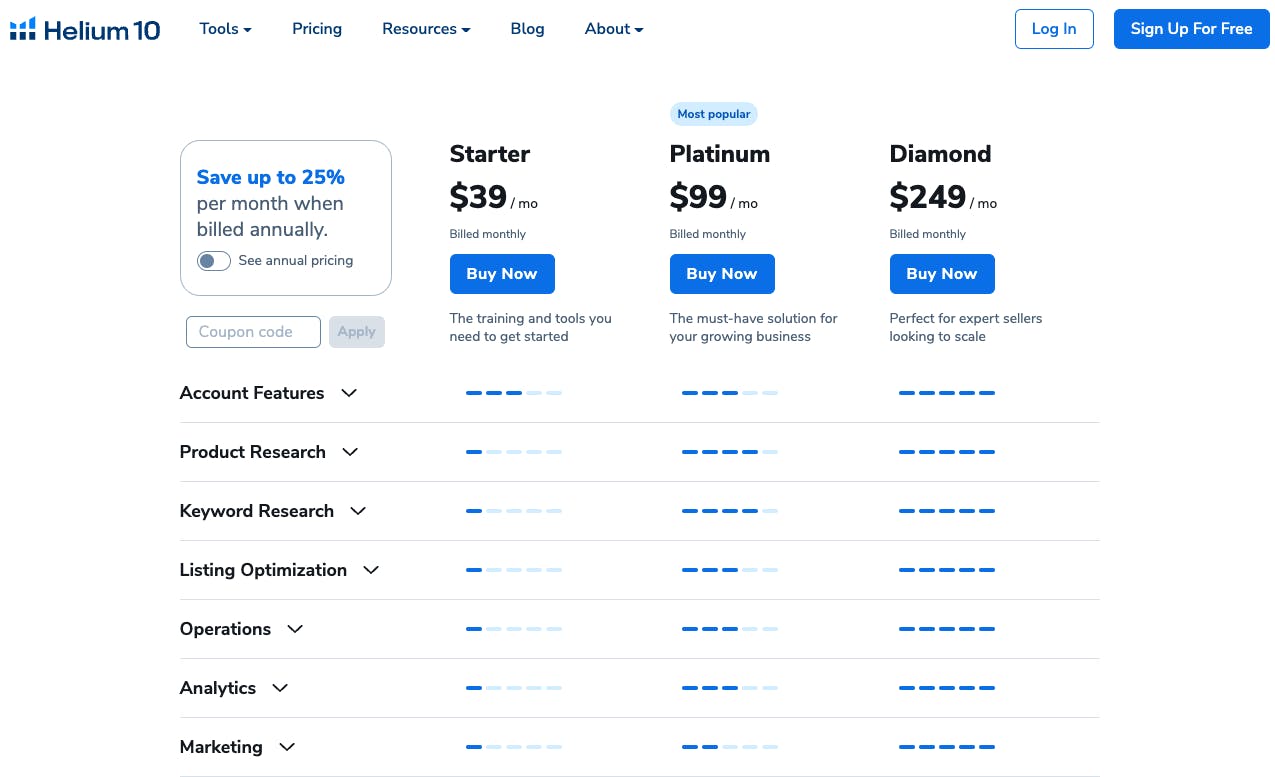
Task: Go to the Pricing page
Action: coord(317,29)
